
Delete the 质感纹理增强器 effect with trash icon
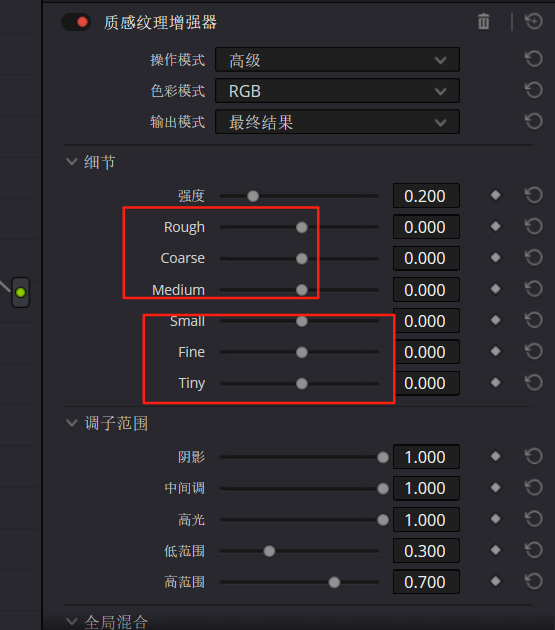coord(483,22)
